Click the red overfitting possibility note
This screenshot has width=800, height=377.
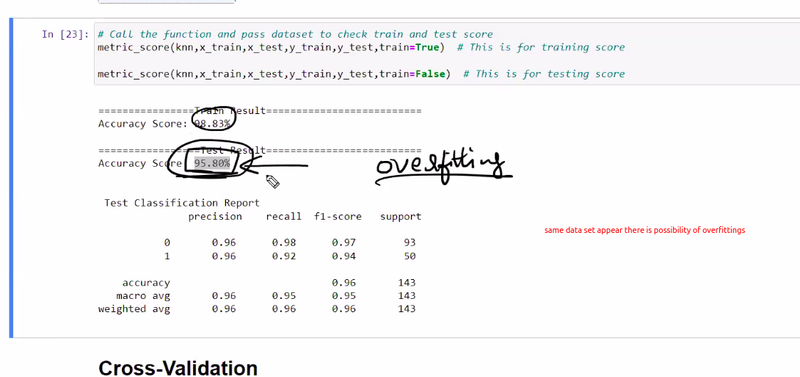tap(644, 230)
